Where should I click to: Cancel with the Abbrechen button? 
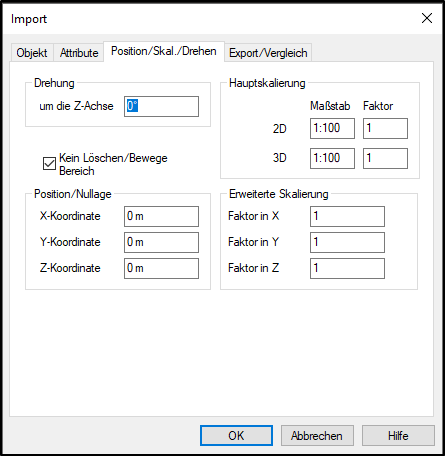[317, 435]
